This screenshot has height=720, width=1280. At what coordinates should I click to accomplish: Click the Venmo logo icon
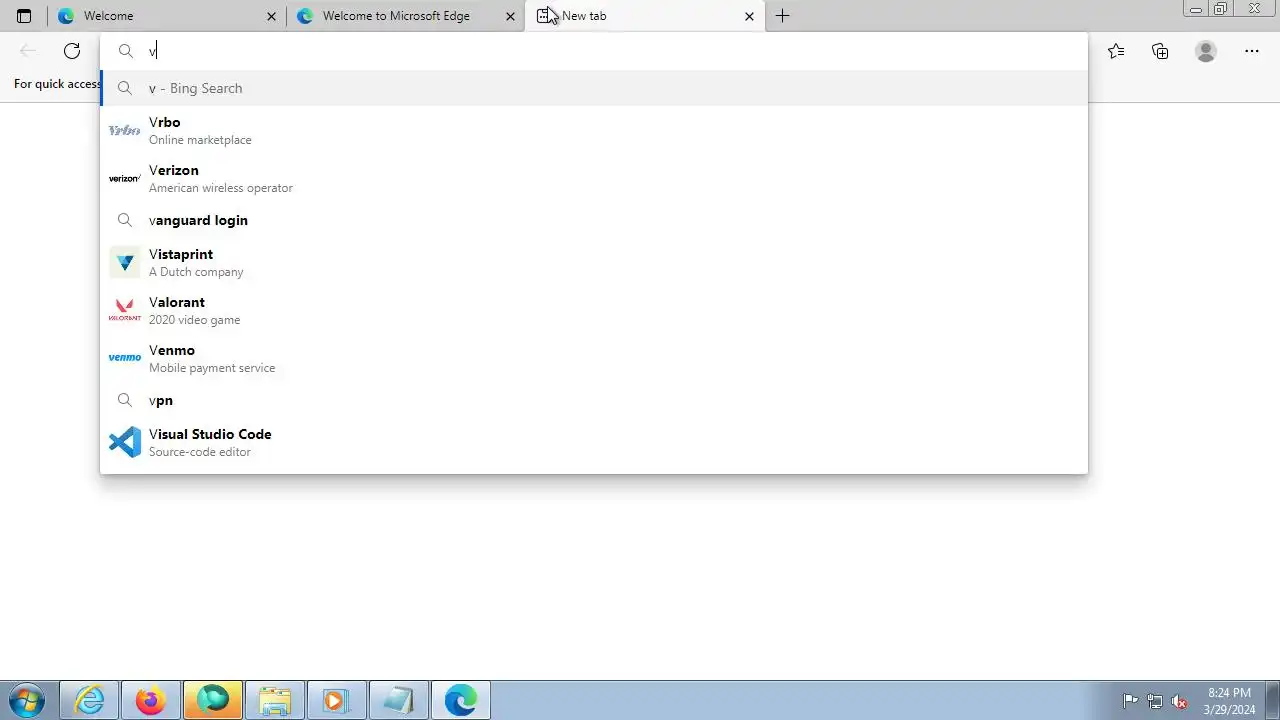125,358
